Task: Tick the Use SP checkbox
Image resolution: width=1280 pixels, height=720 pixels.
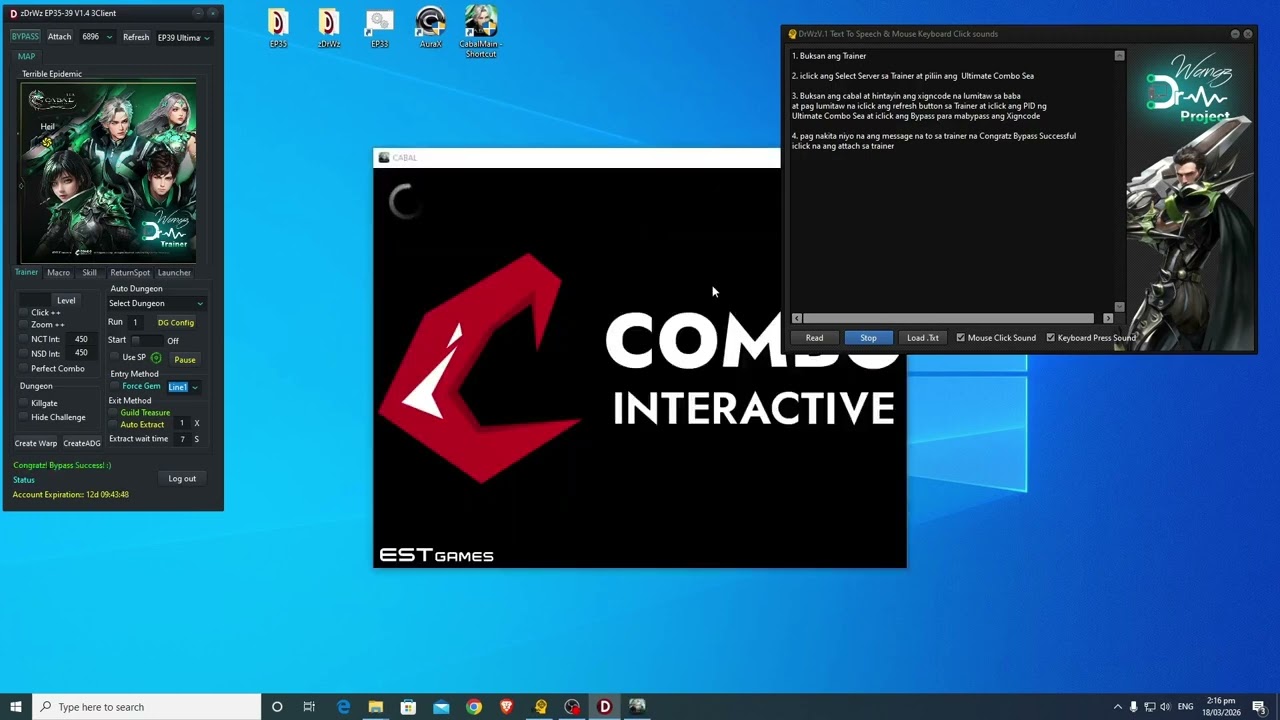Action: (x=114, y=357)
